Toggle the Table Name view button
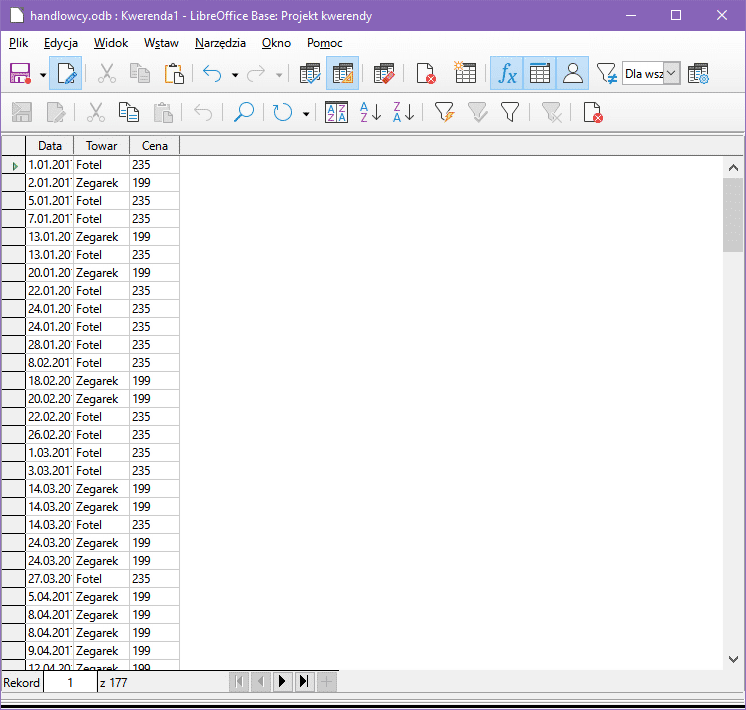746x710 pixels. pyautogui.click(x=540, y=74)
